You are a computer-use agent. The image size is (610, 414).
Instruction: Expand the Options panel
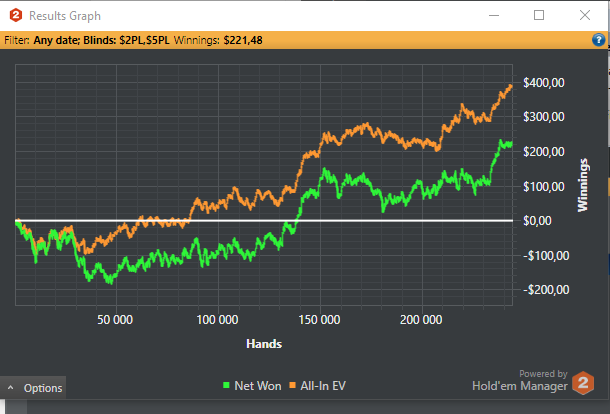33,388
